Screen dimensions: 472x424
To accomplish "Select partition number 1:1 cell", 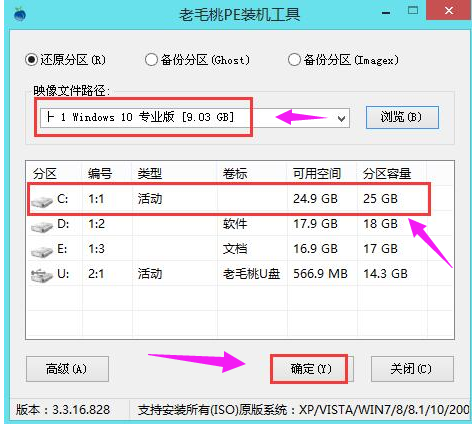I will (96, 199).
